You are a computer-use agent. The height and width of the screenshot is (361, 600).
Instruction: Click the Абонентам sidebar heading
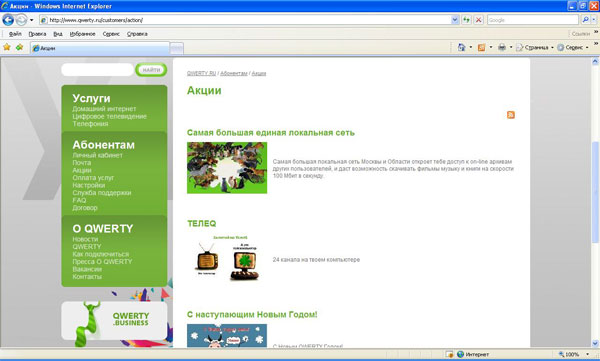click(103, 145)
